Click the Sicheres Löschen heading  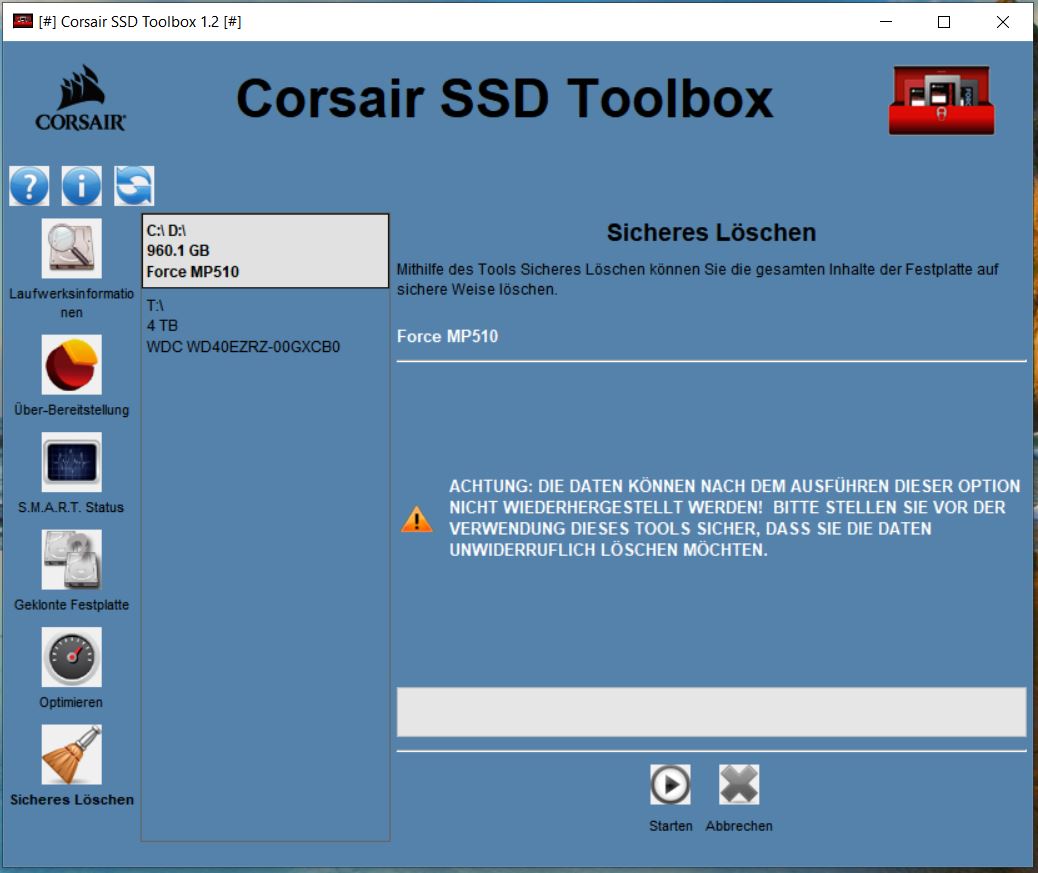(x=711, y=233)
